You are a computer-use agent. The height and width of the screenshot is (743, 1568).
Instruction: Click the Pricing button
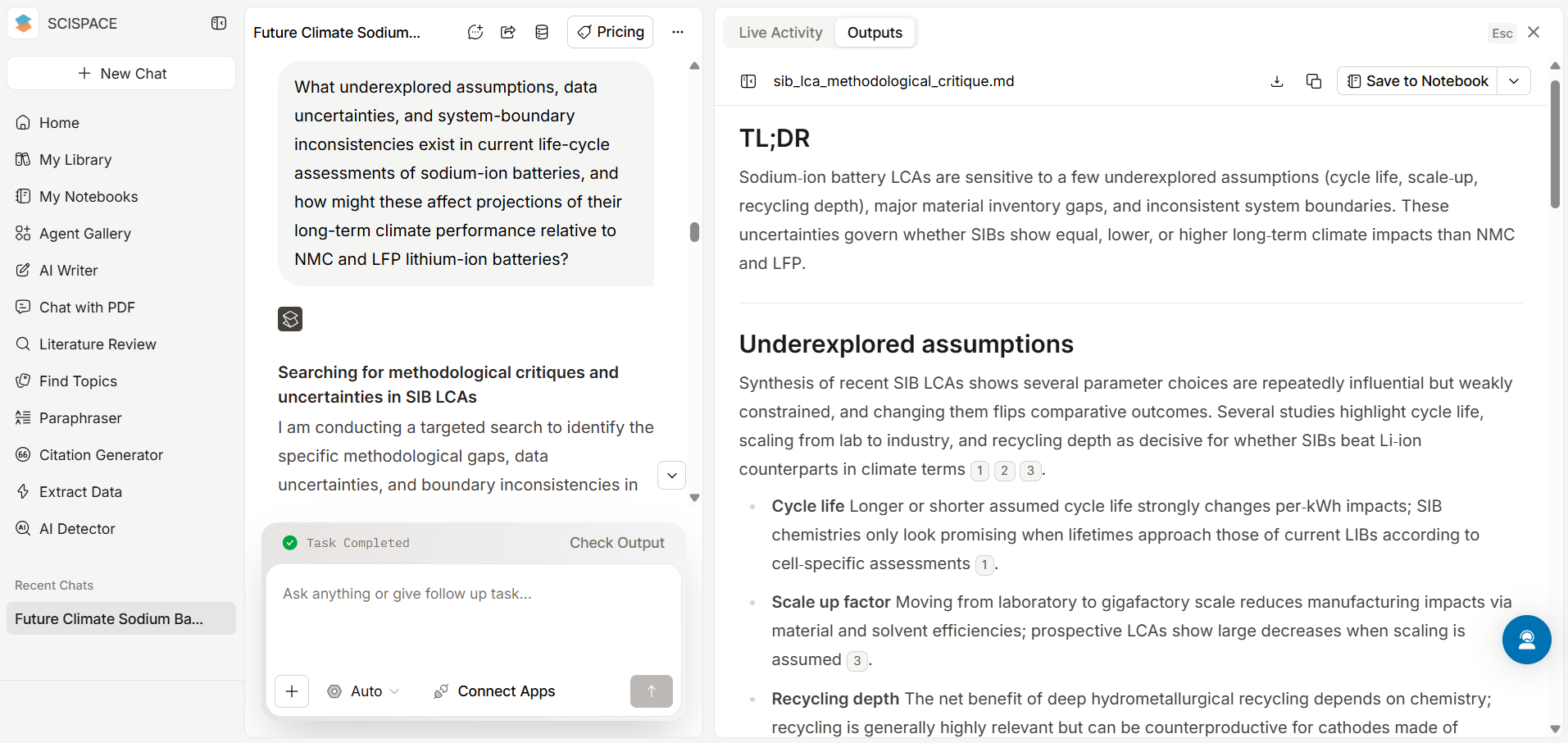(x=611, y=32)
